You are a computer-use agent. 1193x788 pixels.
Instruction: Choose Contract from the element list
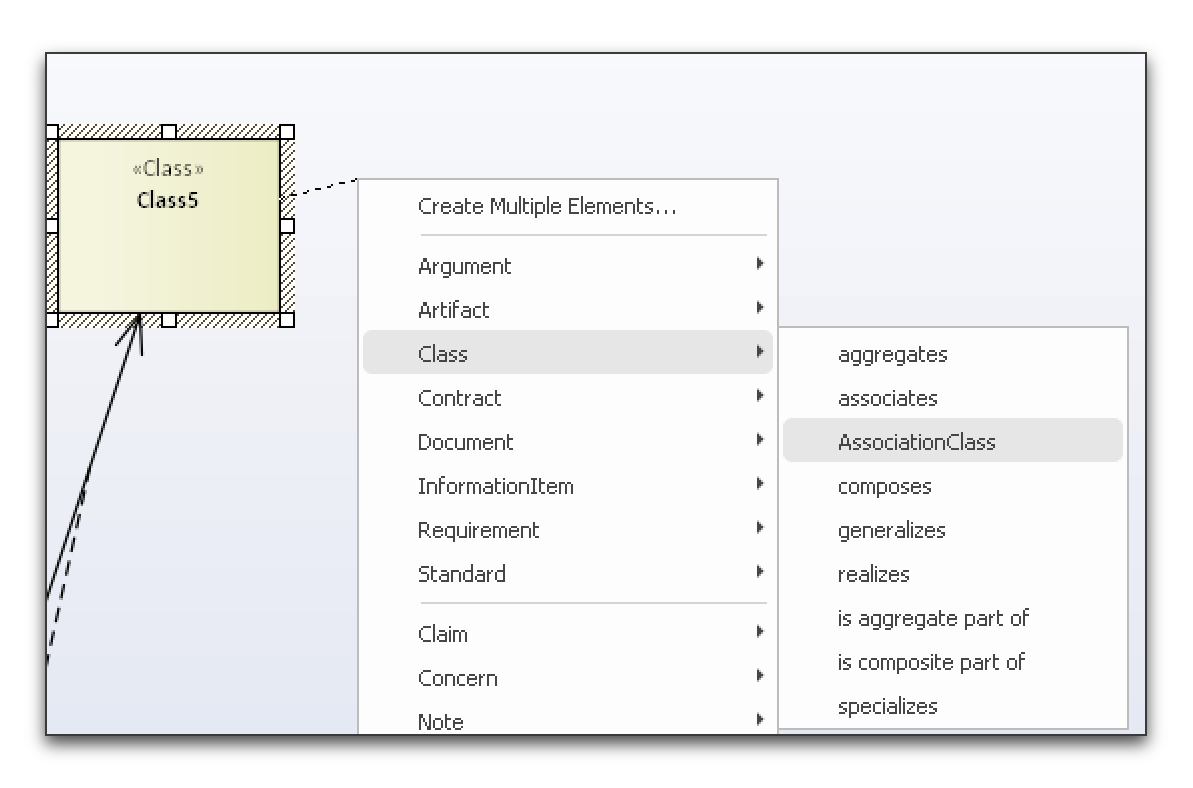point(460,398)
